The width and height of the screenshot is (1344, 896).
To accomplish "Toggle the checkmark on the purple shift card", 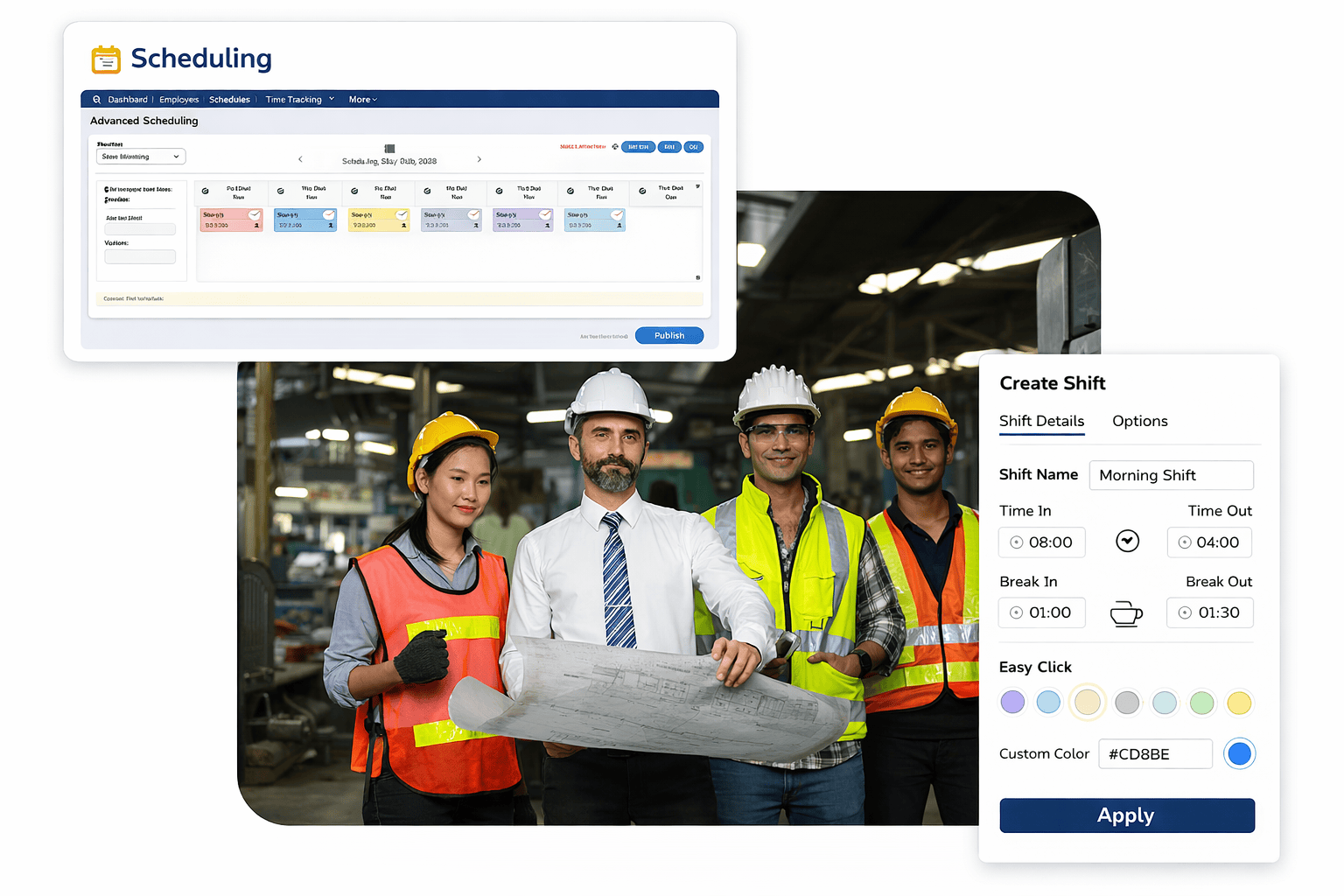I will click(x=545, y=214).
